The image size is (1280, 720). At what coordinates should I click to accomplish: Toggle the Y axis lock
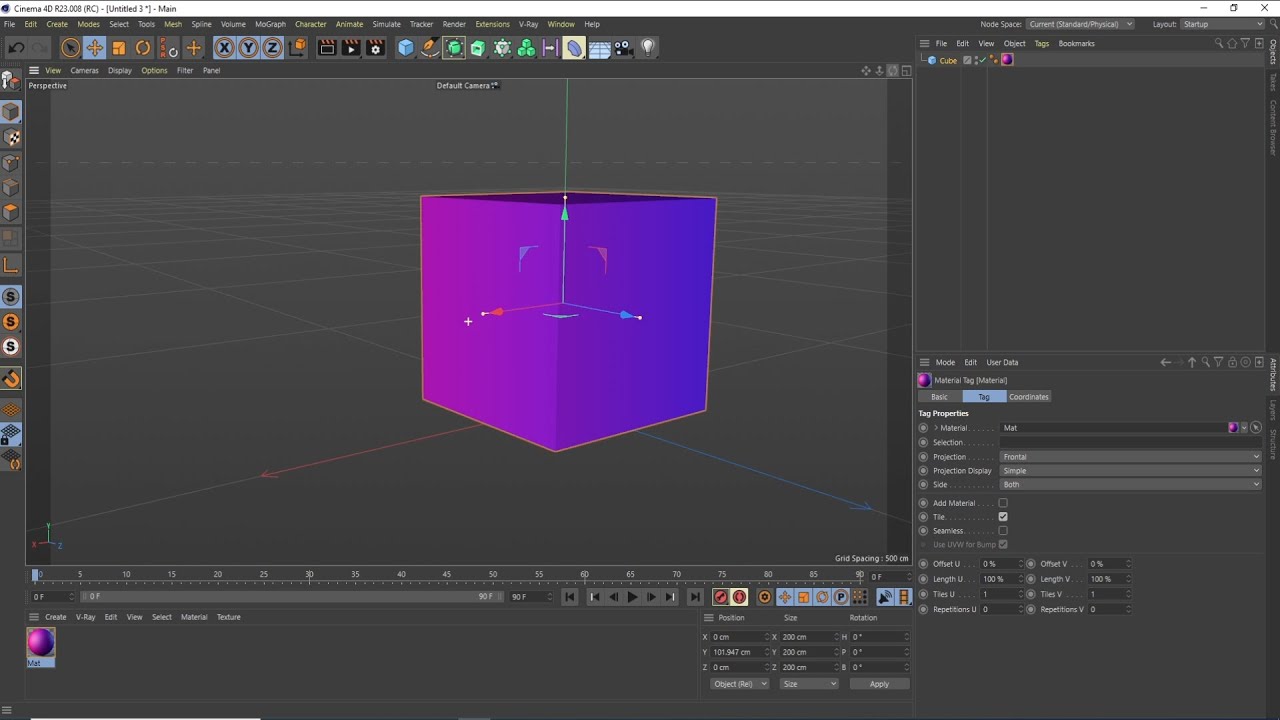(x=248, y=48)
